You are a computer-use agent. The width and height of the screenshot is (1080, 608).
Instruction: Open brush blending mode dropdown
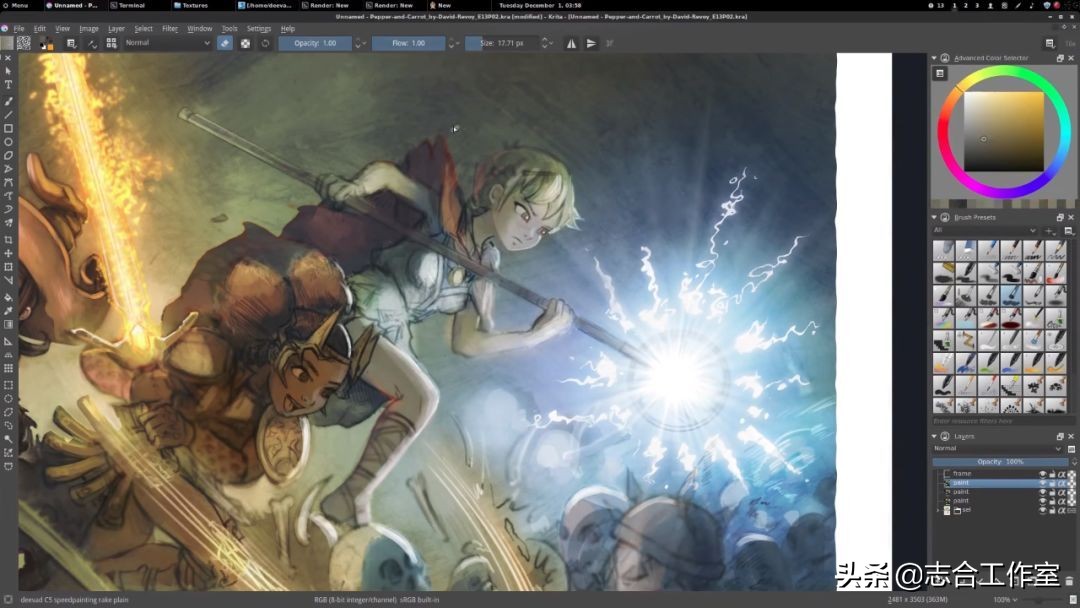[x=167, y=43]
